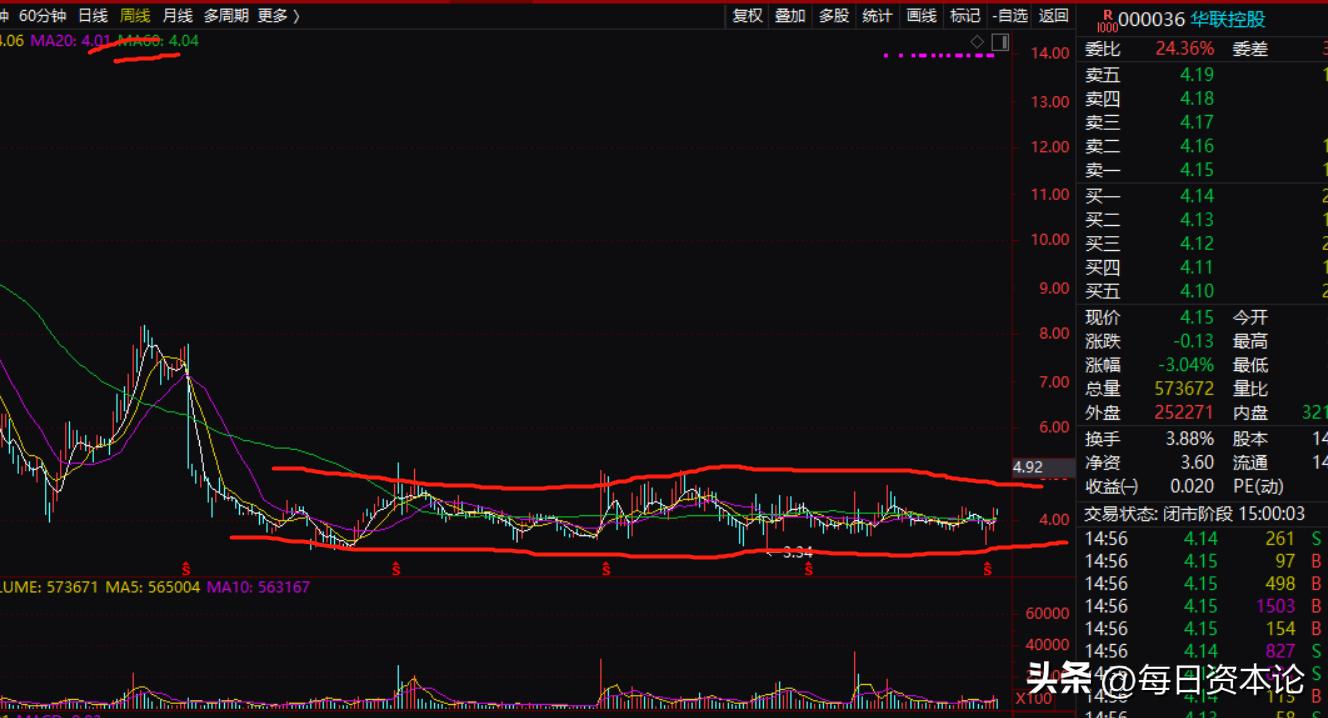1328x718 pixels.
Task: Open the 多股 multi-stock view
Action: coord(834,15)
